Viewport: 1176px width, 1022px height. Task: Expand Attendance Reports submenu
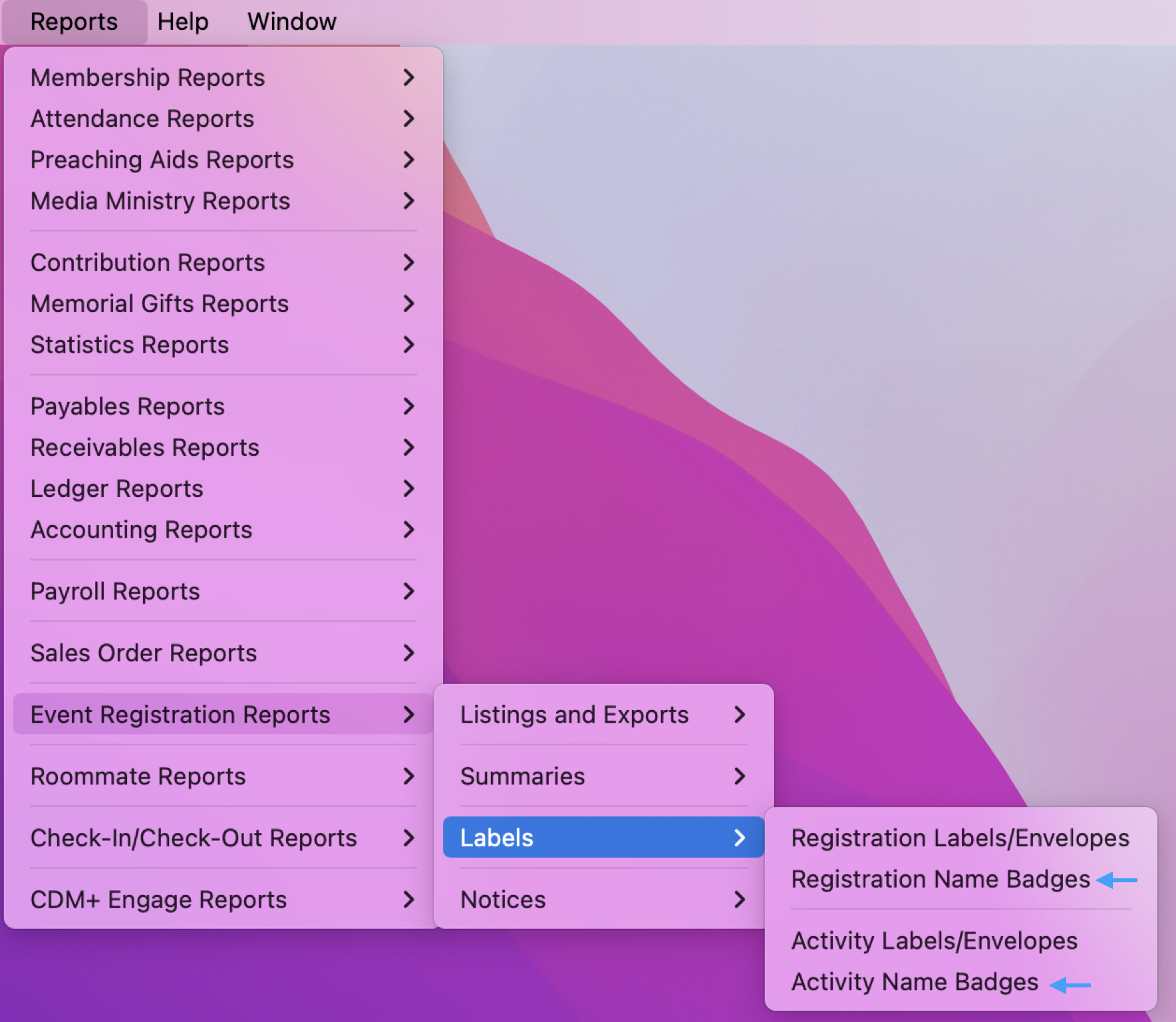[142, 119]
